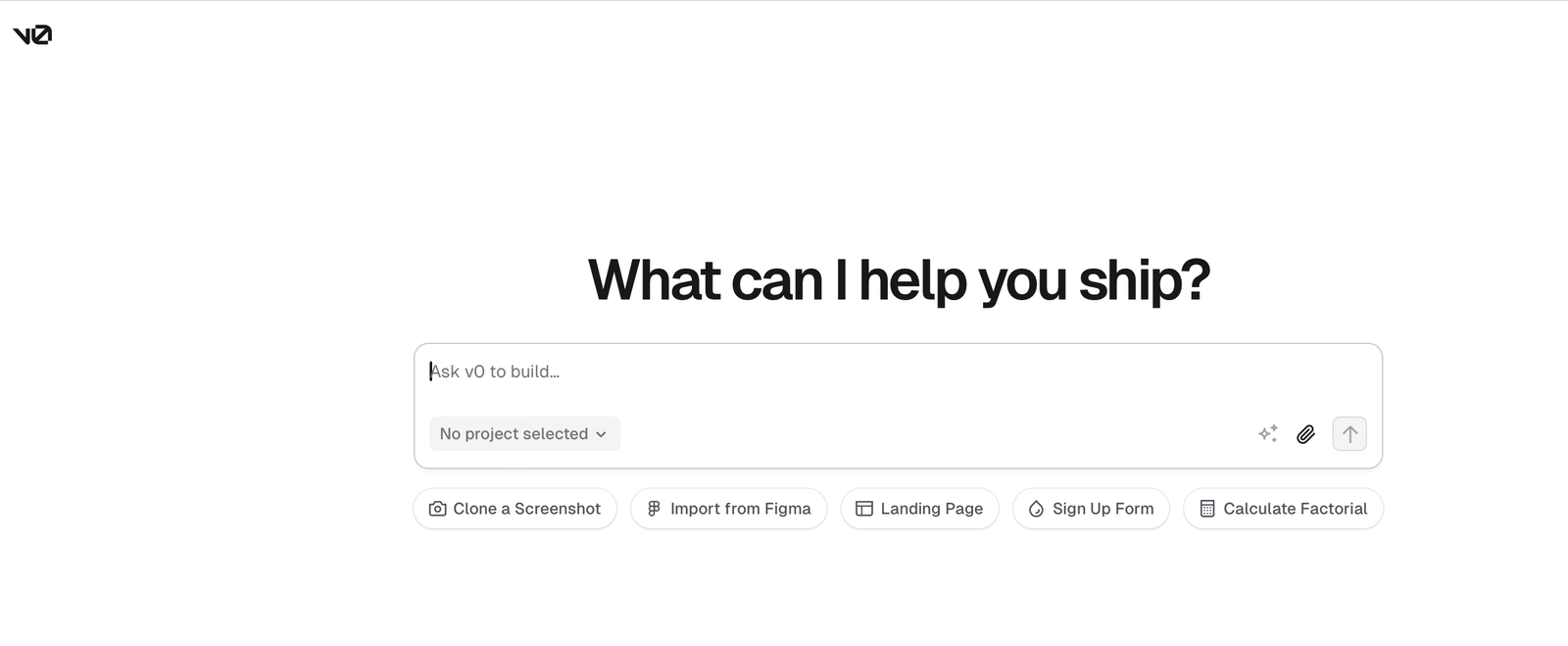Click the paperclip attach file icon

[x=1305, y=434]
